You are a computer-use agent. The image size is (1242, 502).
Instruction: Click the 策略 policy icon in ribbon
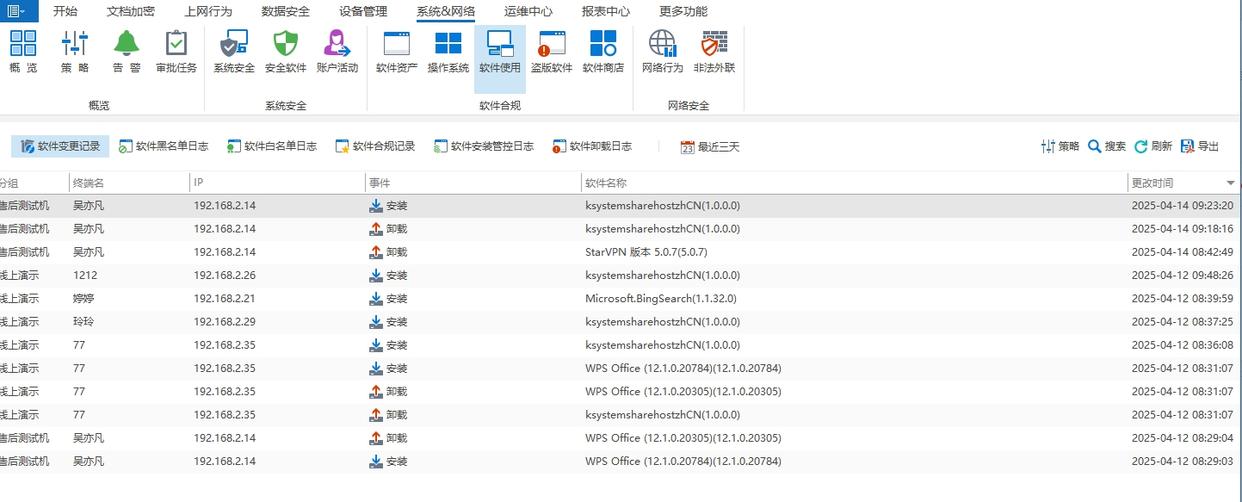[75, 52]
